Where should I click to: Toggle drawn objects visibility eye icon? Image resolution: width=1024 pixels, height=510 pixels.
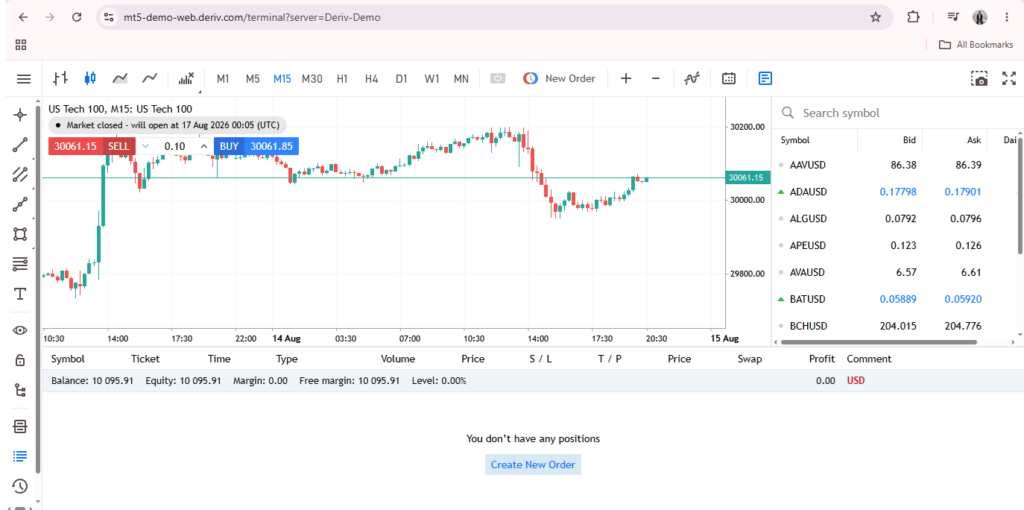20,330
